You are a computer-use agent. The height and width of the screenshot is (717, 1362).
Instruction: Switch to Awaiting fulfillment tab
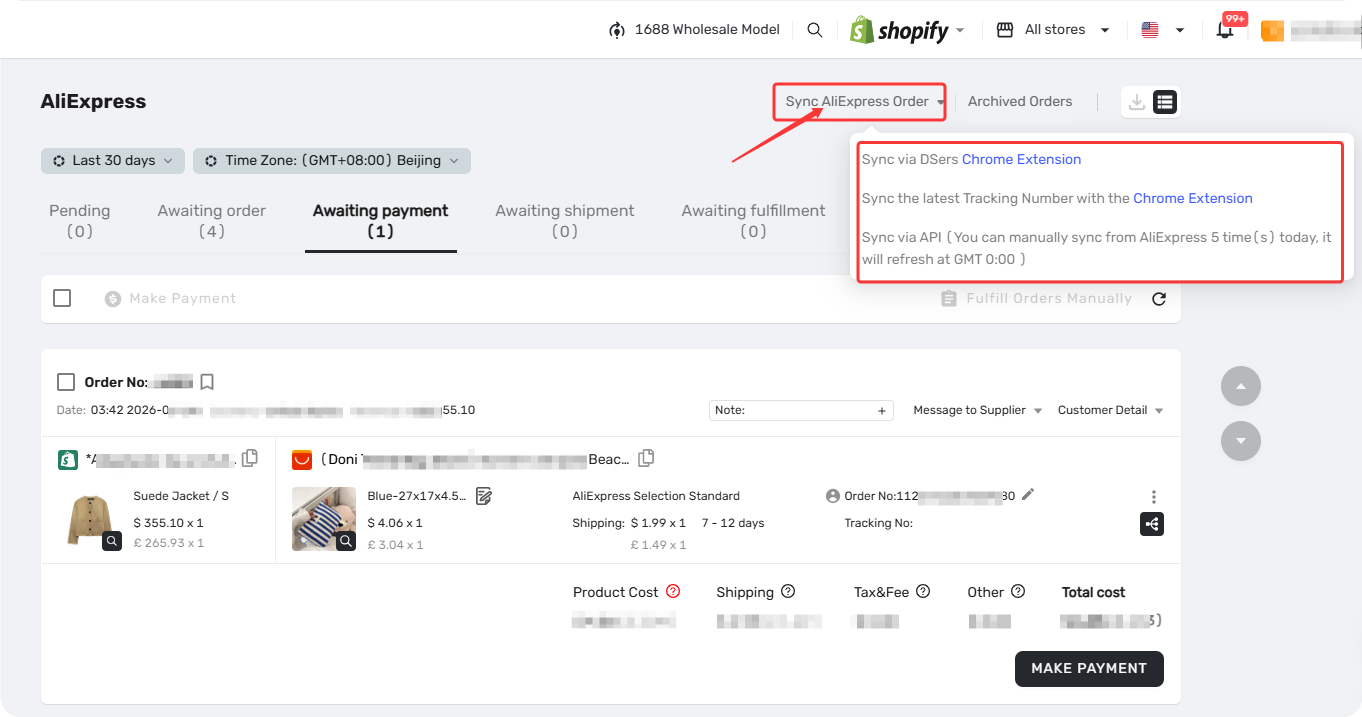(x=754, y=221)
